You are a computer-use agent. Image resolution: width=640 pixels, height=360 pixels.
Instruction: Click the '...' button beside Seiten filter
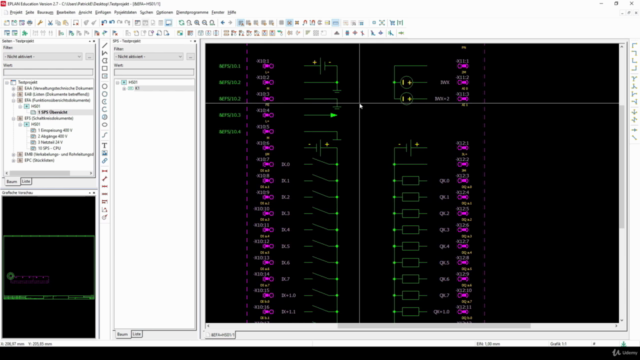point(89,57)
